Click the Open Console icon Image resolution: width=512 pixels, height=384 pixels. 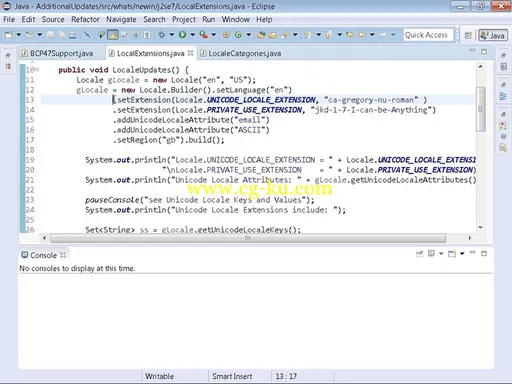click(x=452, y=254)
